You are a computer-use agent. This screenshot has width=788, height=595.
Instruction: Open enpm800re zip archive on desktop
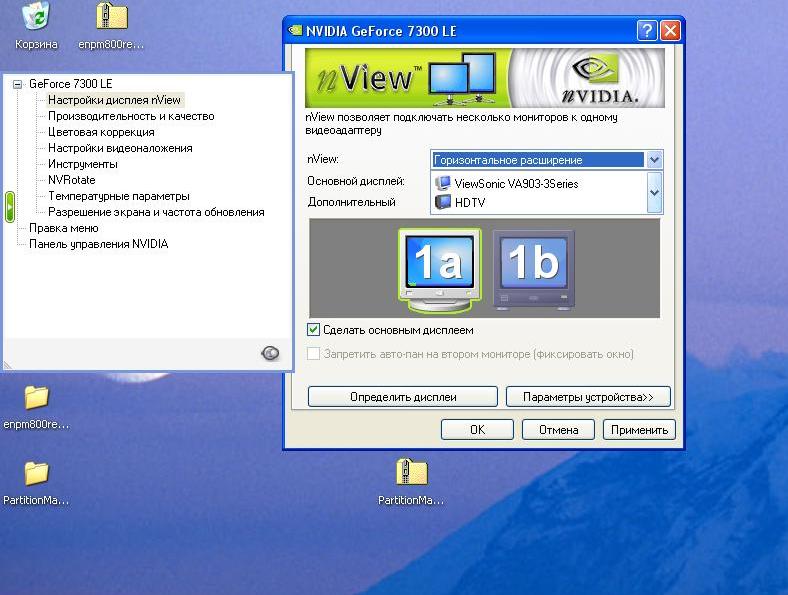(111, 18)
